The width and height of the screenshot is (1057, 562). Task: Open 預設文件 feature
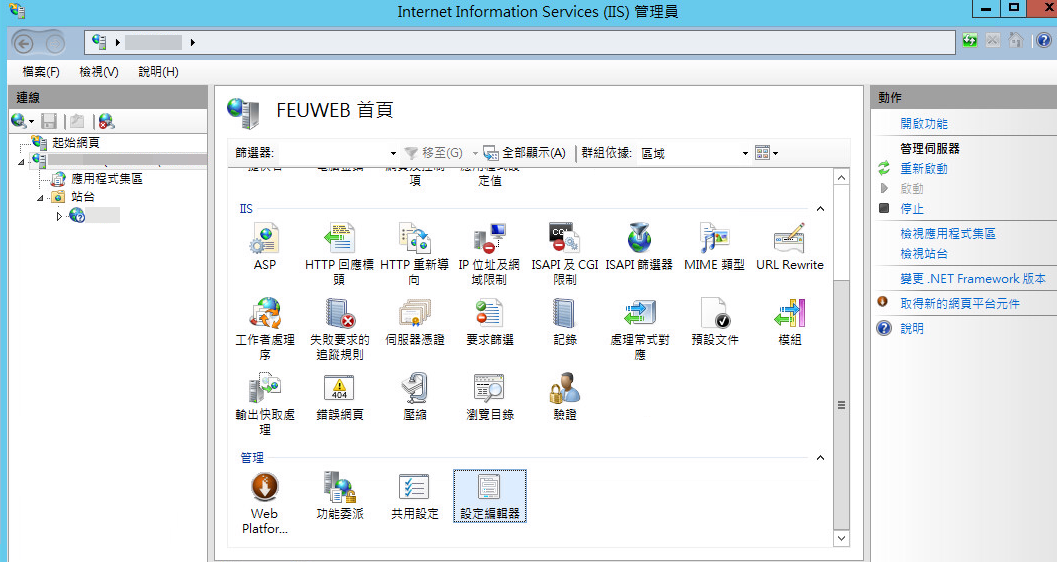coord(715,321)
